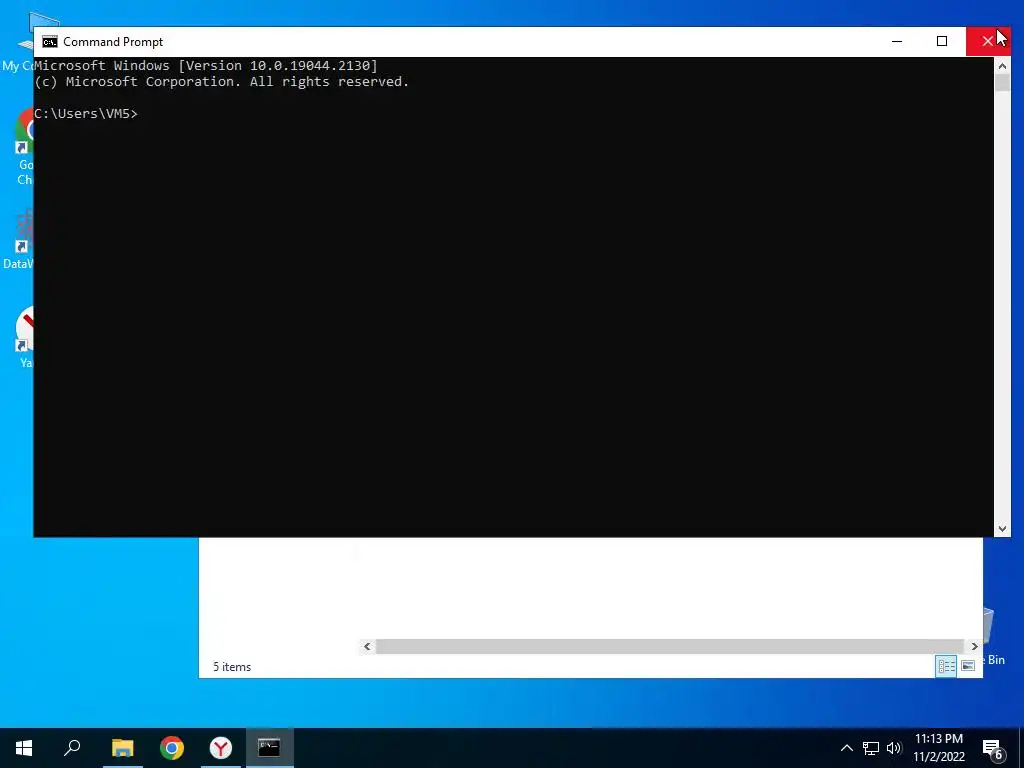The width and height of the screenshot is (1024, 768).
Task: Click the Command Prompt scroll down arrow
Action: pos(1002,529)
